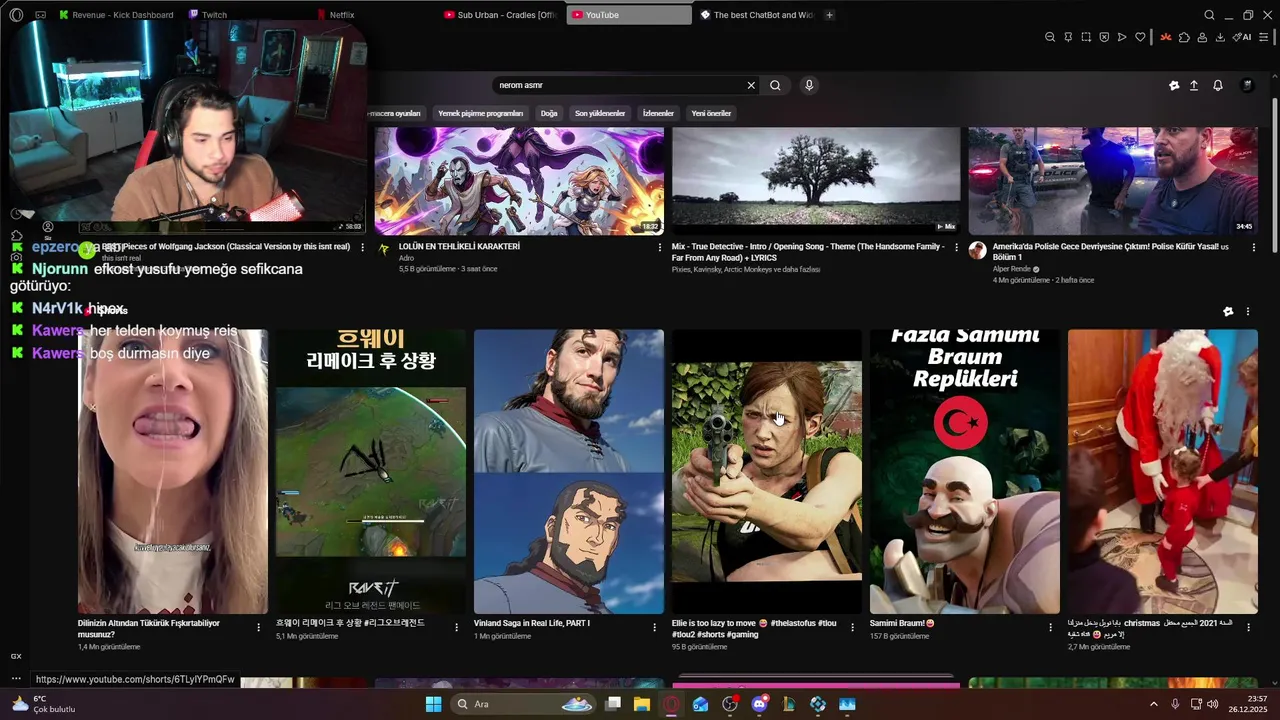Open the Samimi Braum short
The height and width of the screenshot is (720, 1280).
(x=965, y=471)
